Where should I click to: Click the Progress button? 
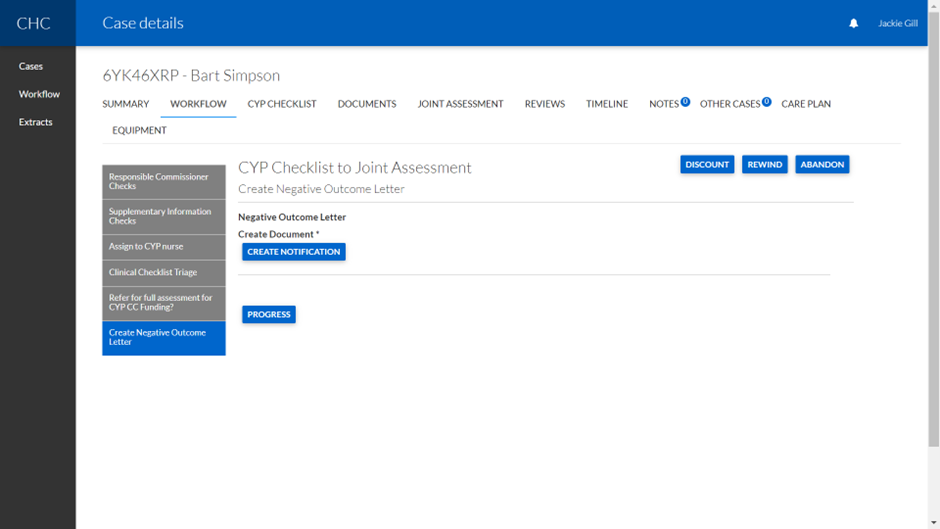(268, 315)
